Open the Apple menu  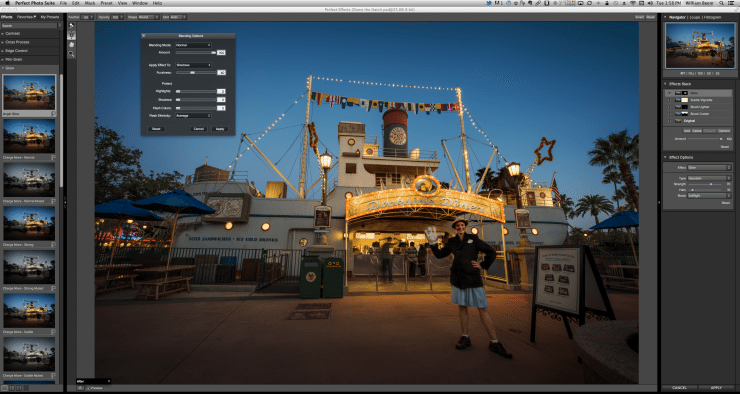[x=7, y=3]
